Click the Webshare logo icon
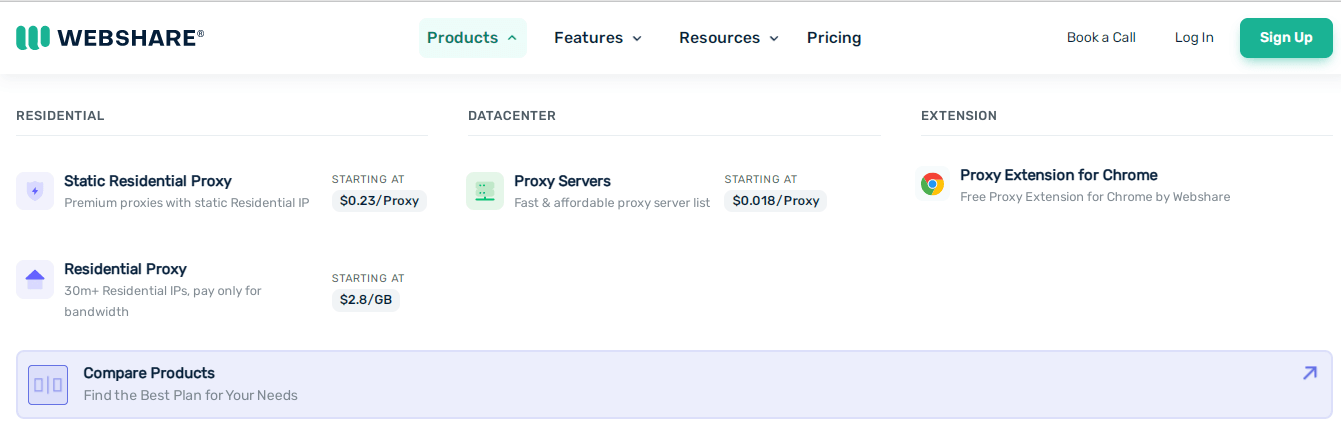The height and width of the screenshot is (425, 1341). tap(33, 38)
